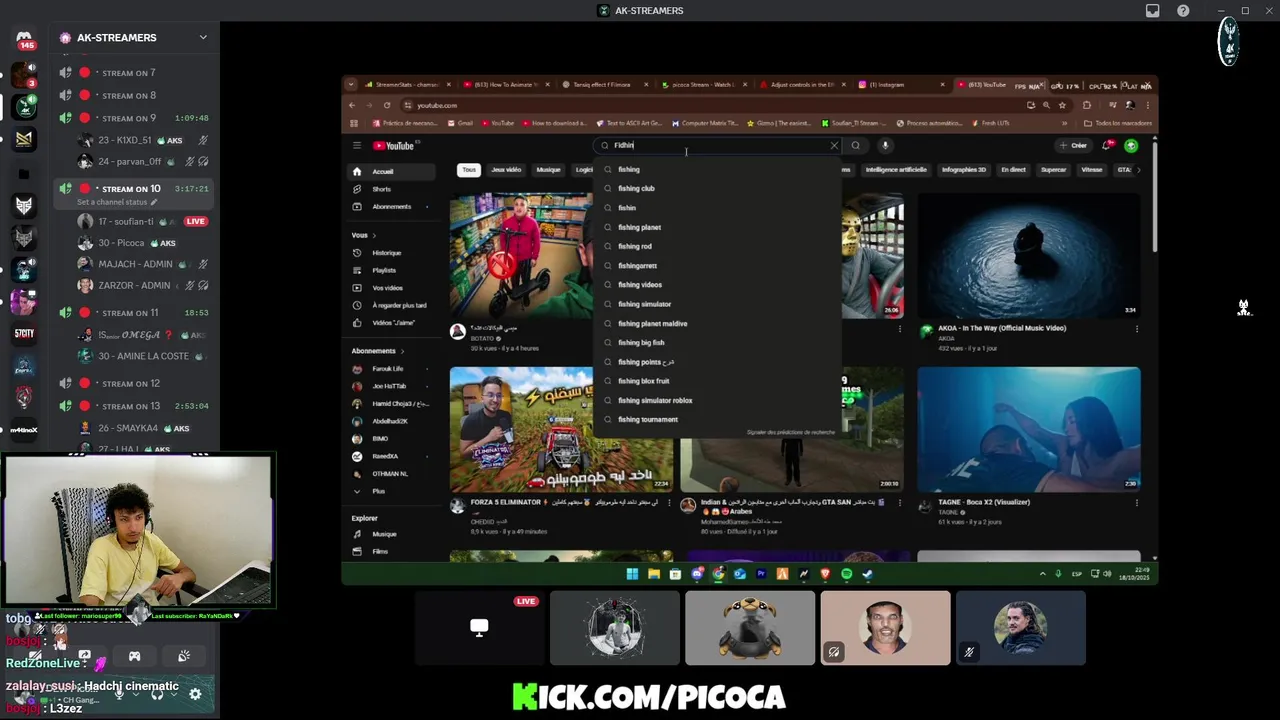This screenshot has height=720, width=1280.
Task: Clear the YouTube search text
Action: tap(834, 146)
